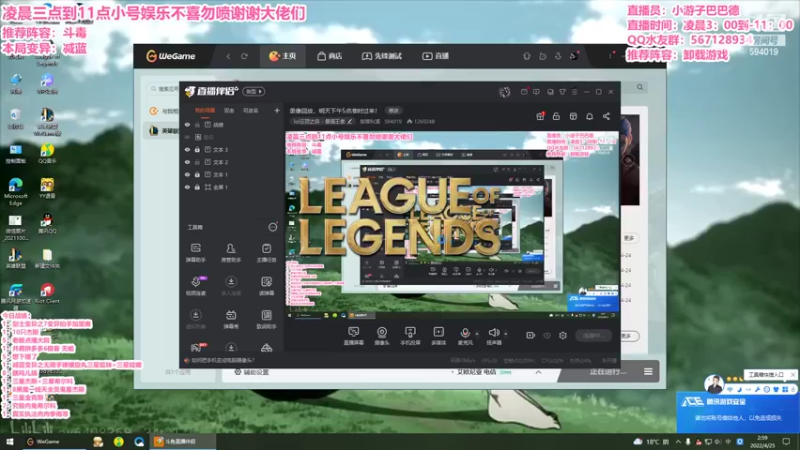Click the stream preview canvas
800x450 pixels.
[452, 224]
